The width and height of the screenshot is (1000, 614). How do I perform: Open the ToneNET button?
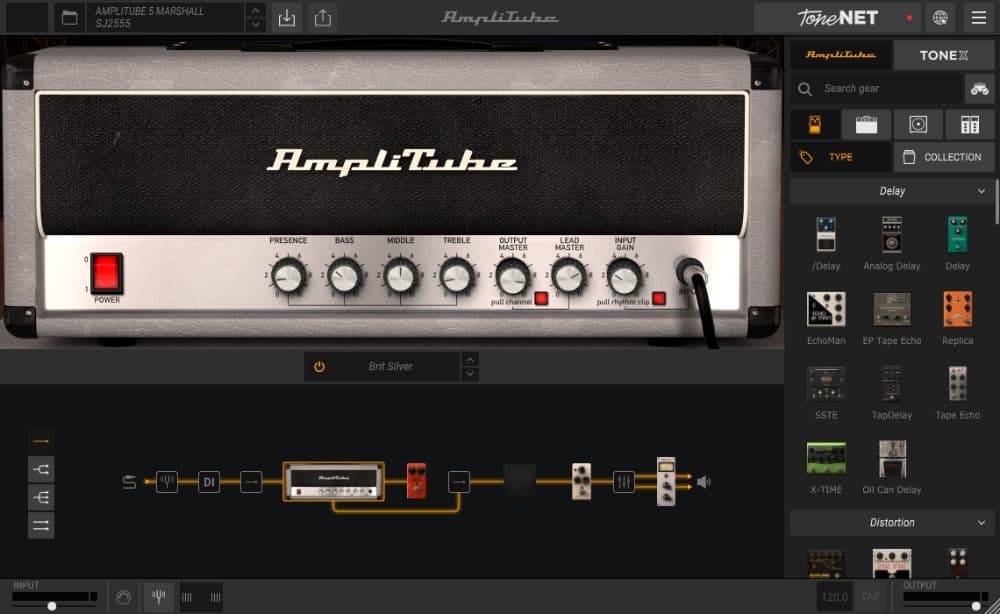click(x=837, y=18)
